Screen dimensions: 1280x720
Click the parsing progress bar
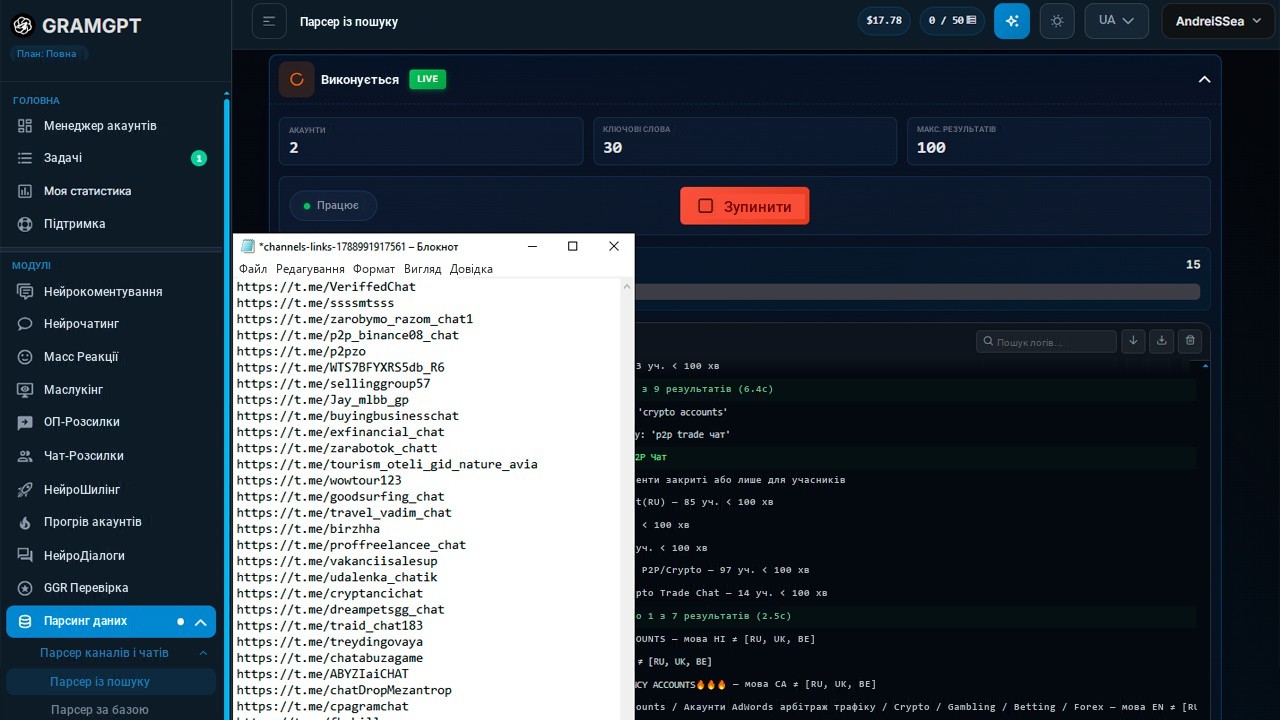coord(917,292)
